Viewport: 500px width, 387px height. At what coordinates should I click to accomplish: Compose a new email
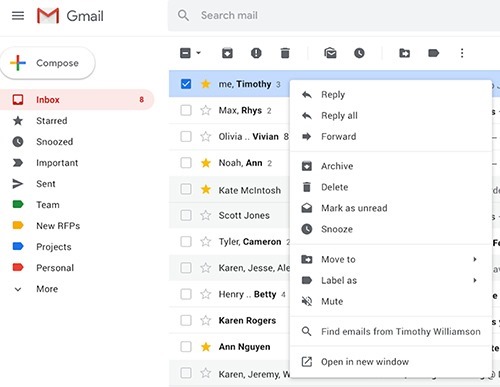tap(48, 63)
